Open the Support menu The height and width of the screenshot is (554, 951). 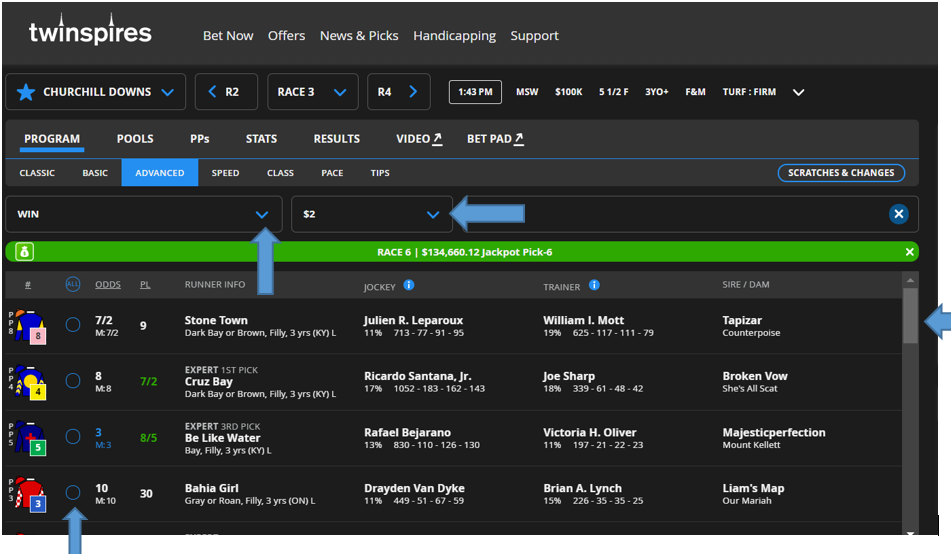[534, 36]
